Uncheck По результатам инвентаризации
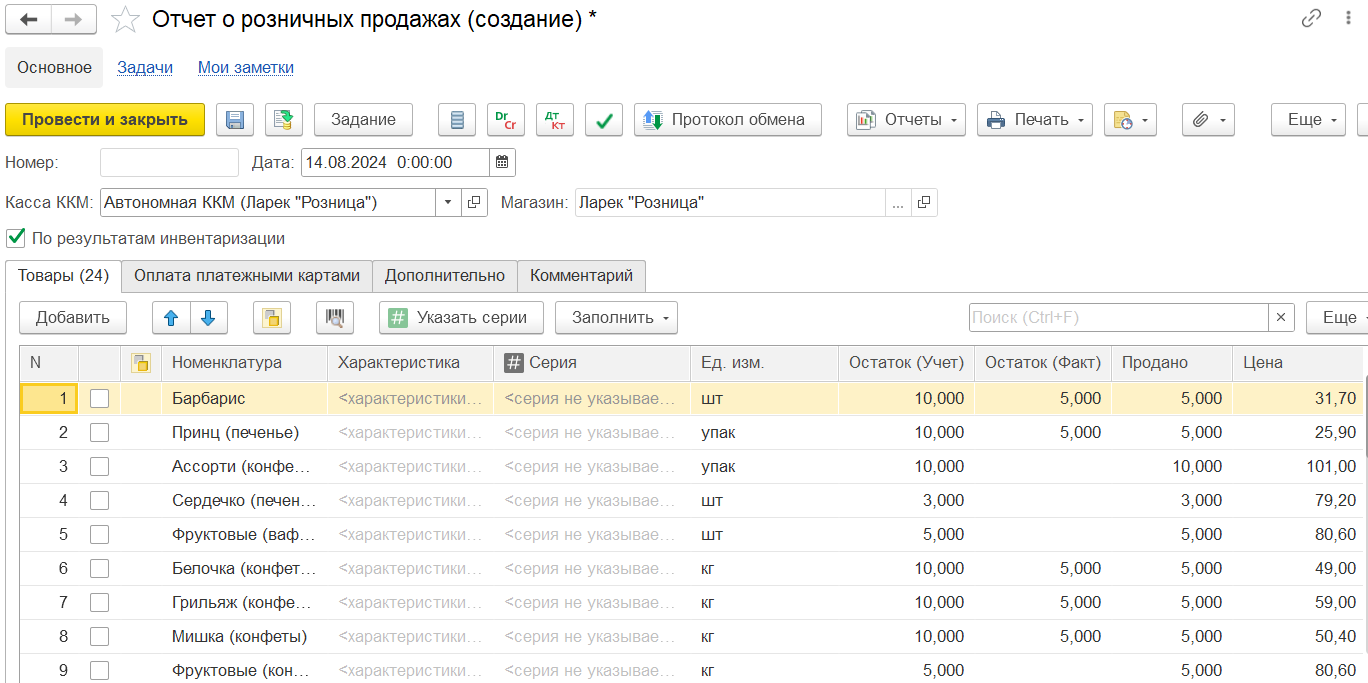Image resolution: width=1368 pixels, height=683 pixels. [x=15, y=238]
